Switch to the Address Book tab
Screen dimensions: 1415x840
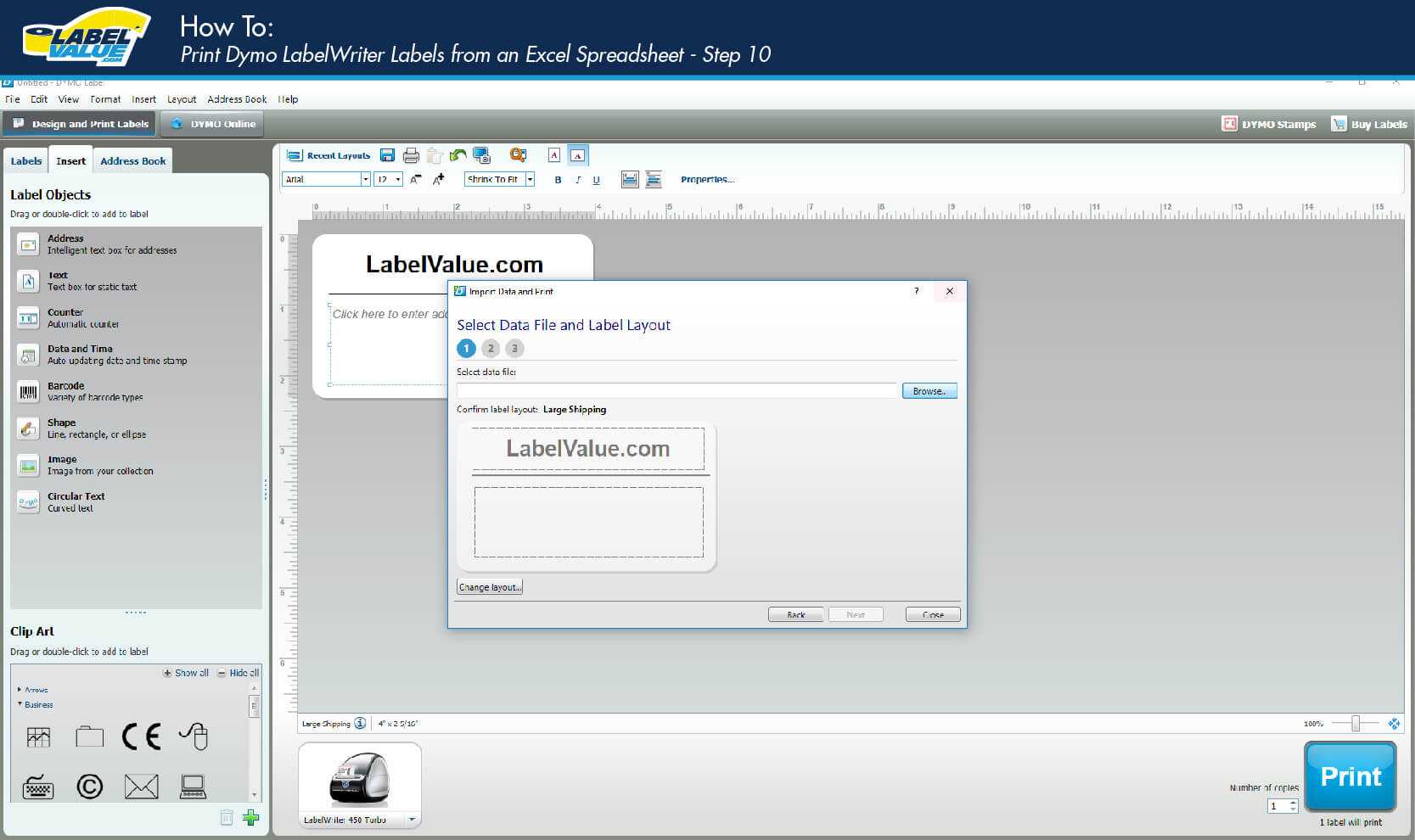click(x=132, y=160)
